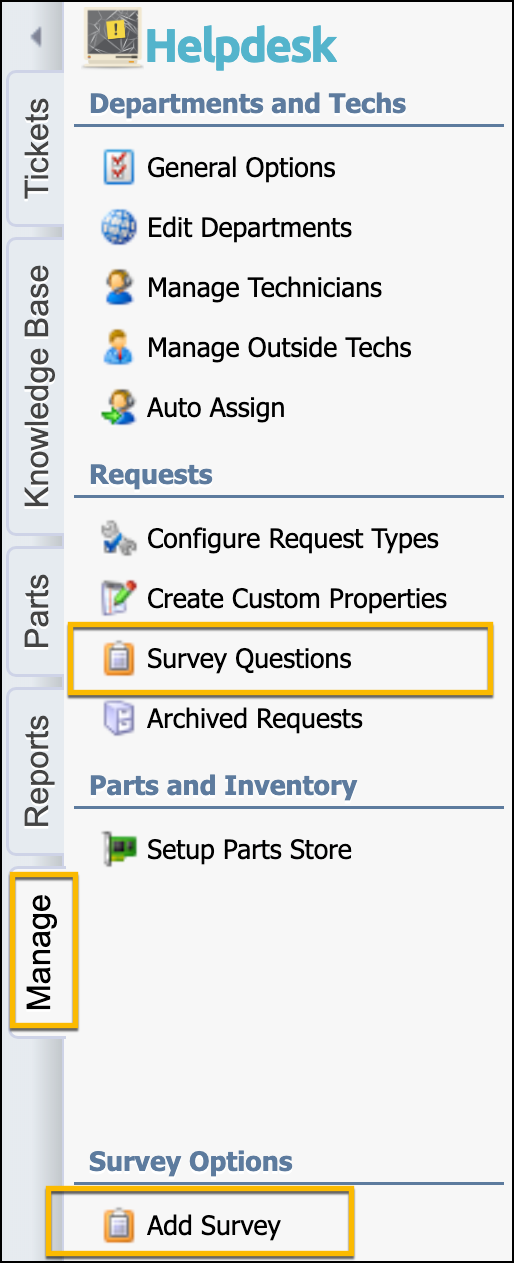Click the Setup Parts Store card icon

coord(119,849)
